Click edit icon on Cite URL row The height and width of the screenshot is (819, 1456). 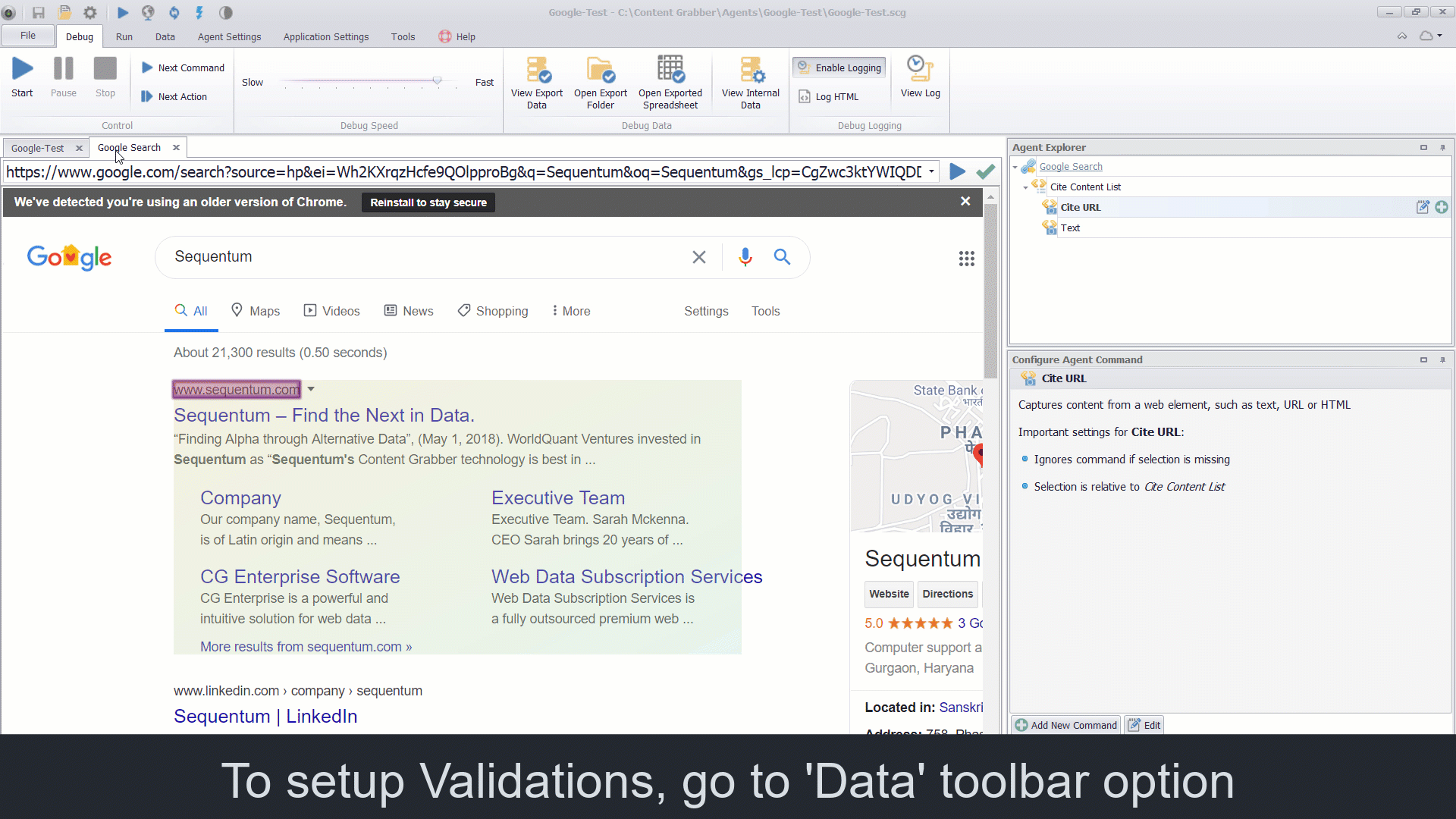click(x=1423, y=207)
